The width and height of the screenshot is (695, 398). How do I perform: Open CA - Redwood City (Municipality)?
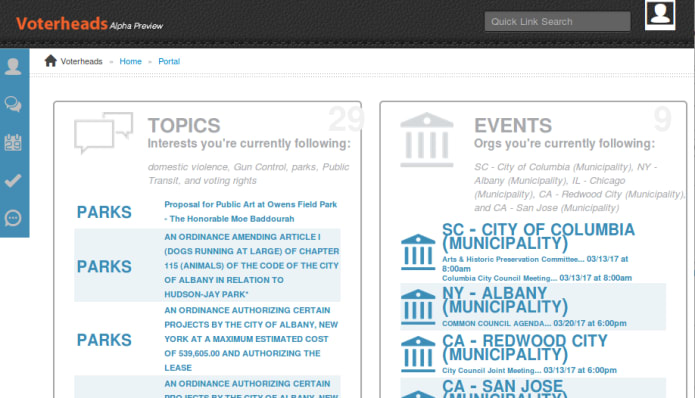pyautogui.click(x=525, y=347)
